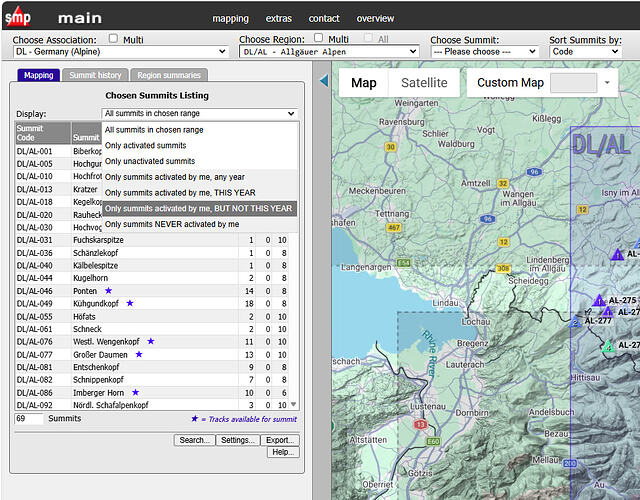Open the Choose Association dropdown
This screenshot has height=500, width=640.
coord(120,52)
